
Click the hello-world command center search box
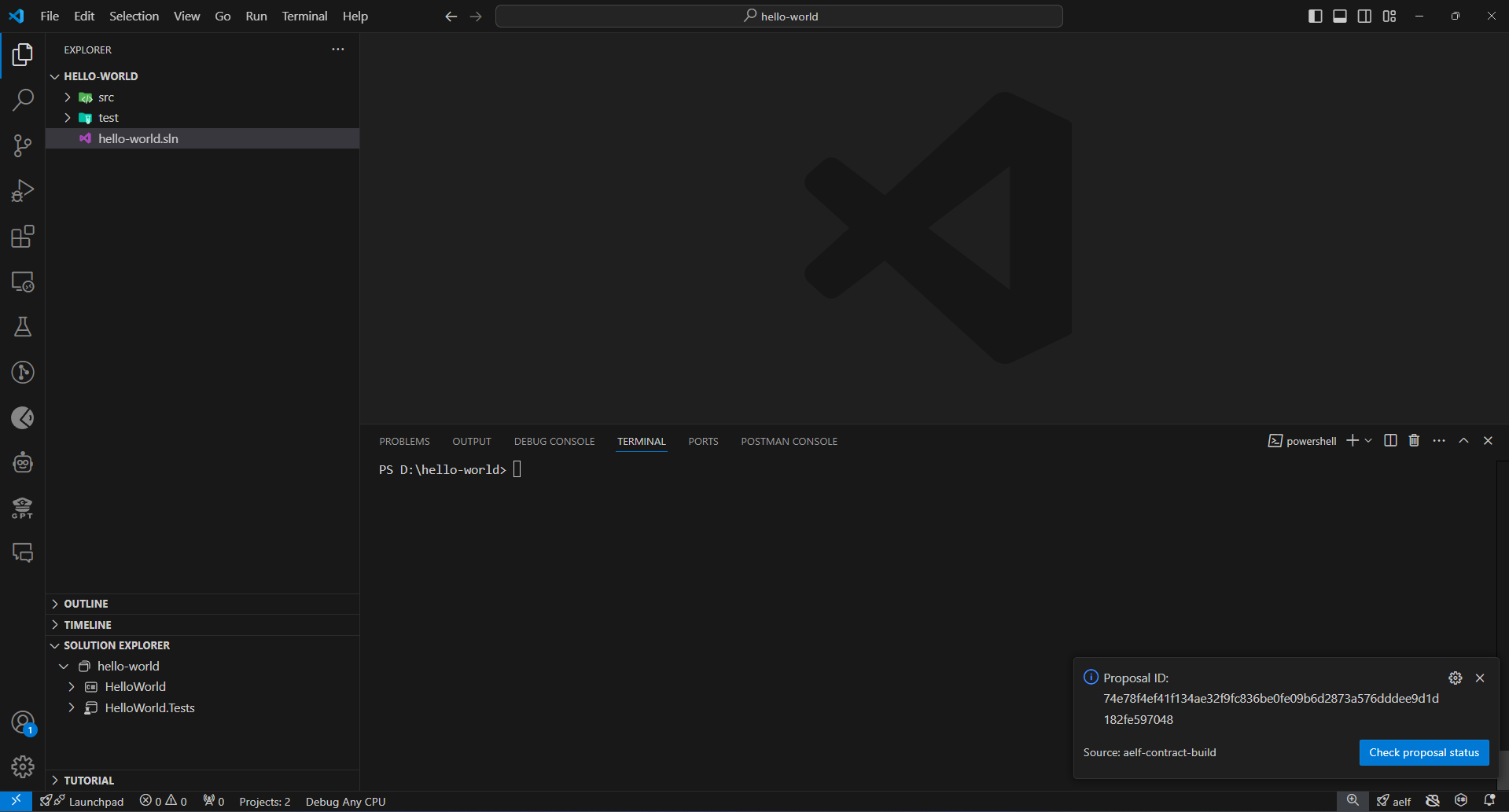[779, 17]
